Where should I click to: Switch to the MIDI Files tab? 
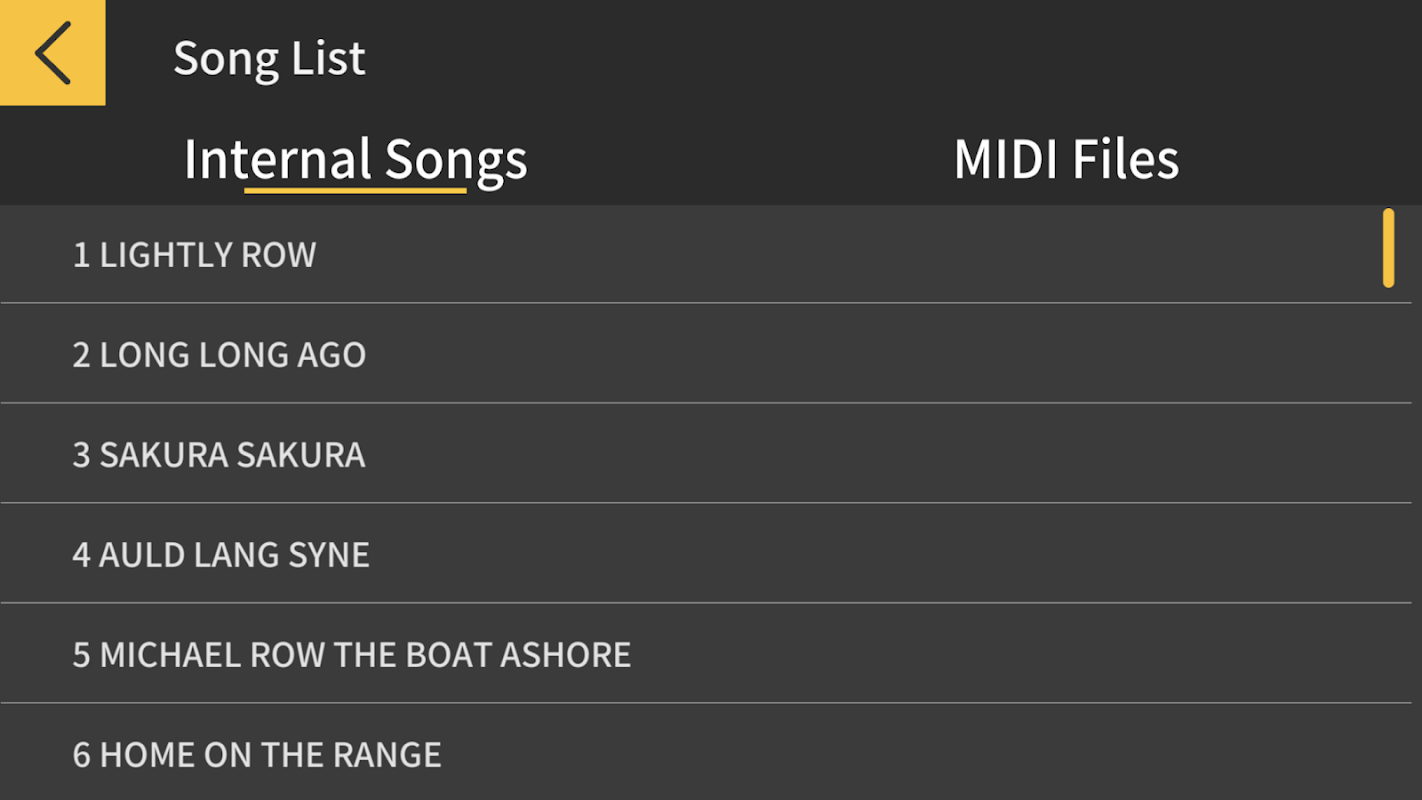(x=1066, y=159)
